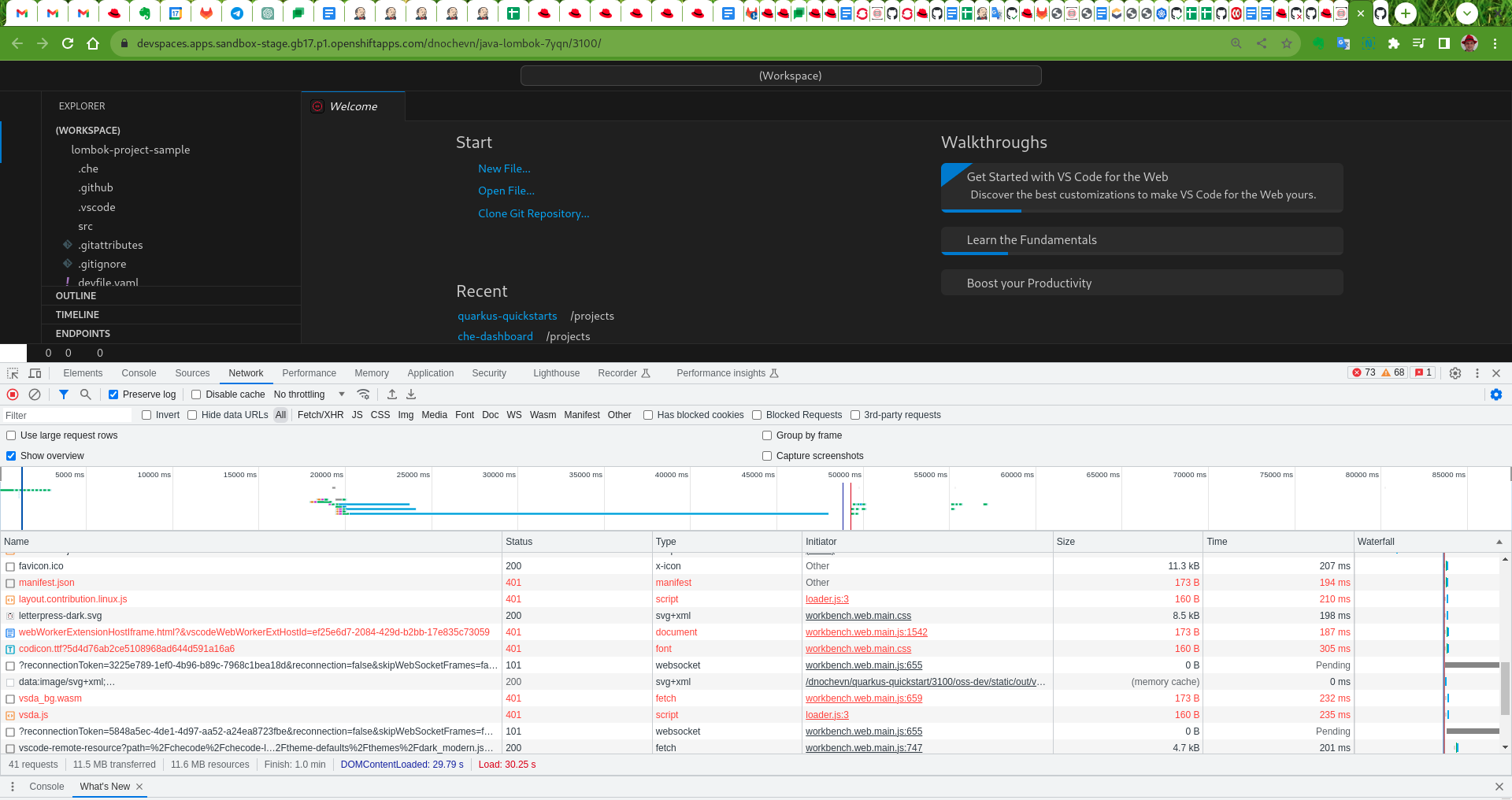Check the Capture screenshots option
The height and width of the screenshot is (800, 1512).
coord(767,456)
